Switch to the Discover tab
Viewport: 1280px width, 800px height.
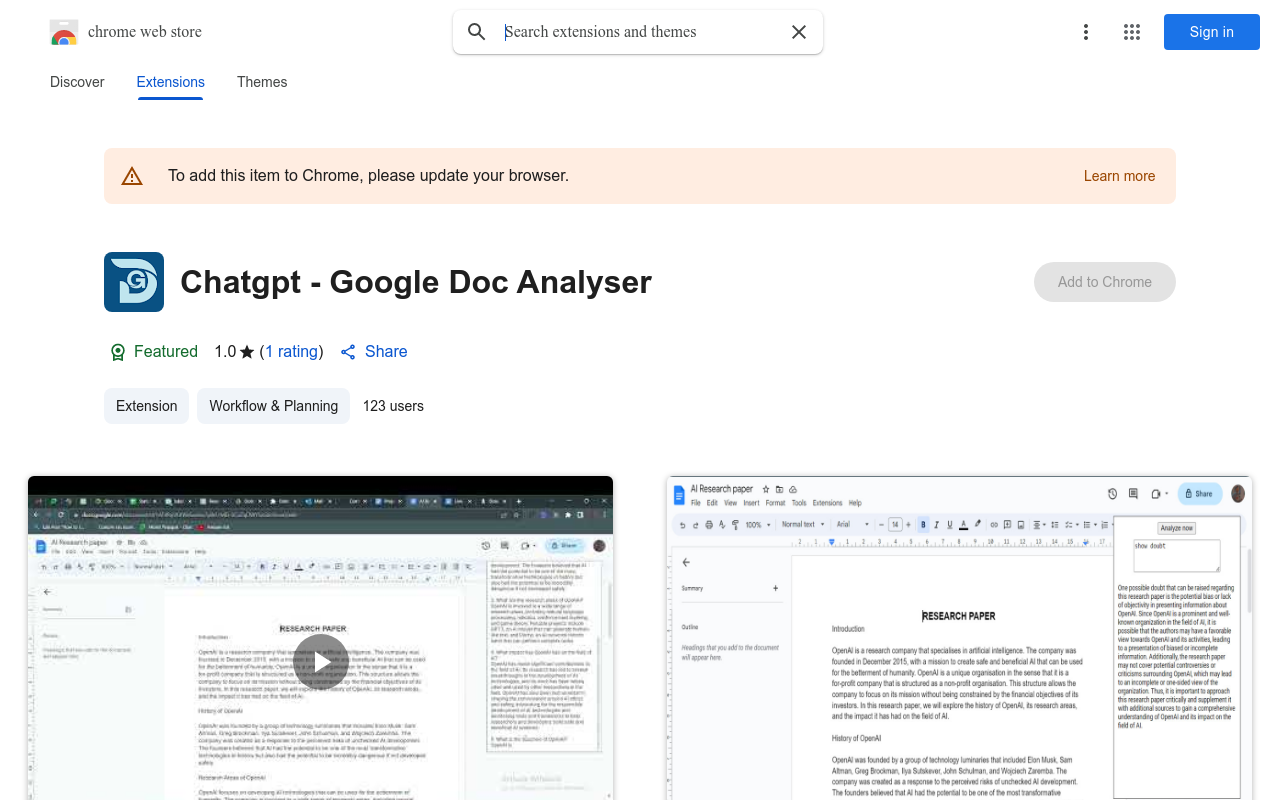point(77,82)
